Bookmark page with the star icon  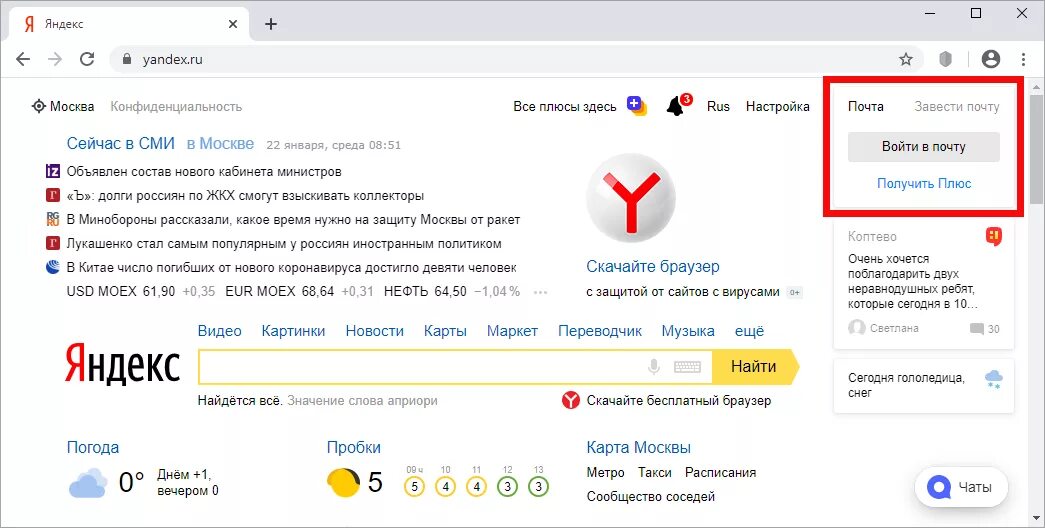pos(906,59)
